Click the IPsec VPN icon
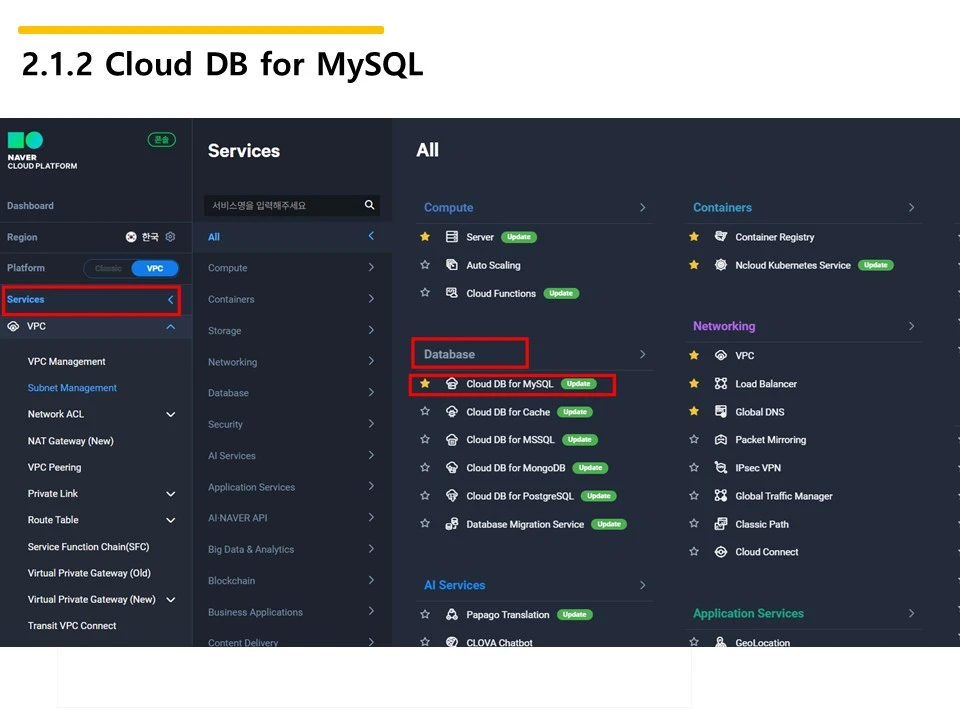 pyautogui.click(x=721, y=468)
